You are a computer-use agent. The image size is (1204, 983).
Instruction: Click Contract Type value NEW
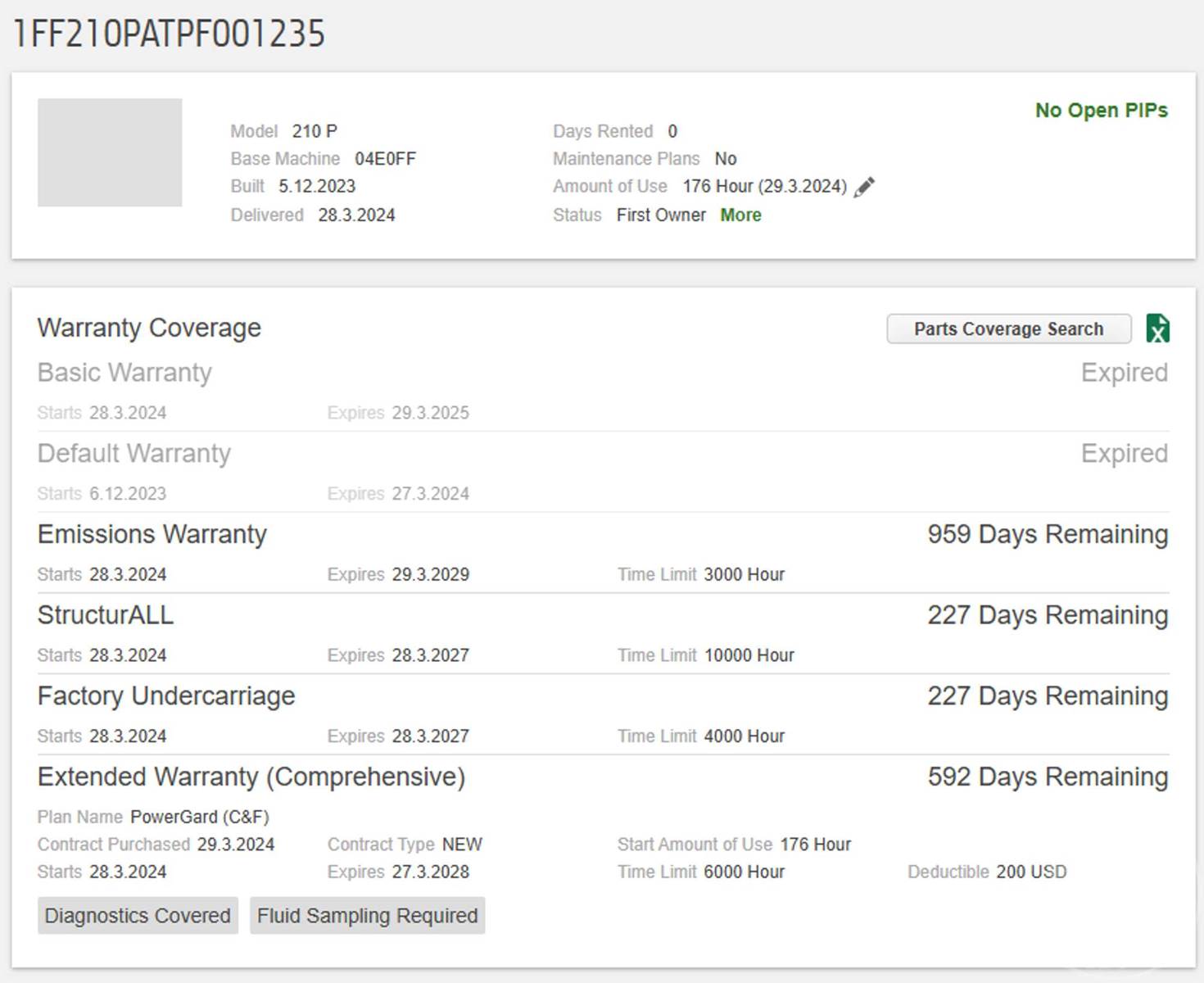[x=462, y=845]
